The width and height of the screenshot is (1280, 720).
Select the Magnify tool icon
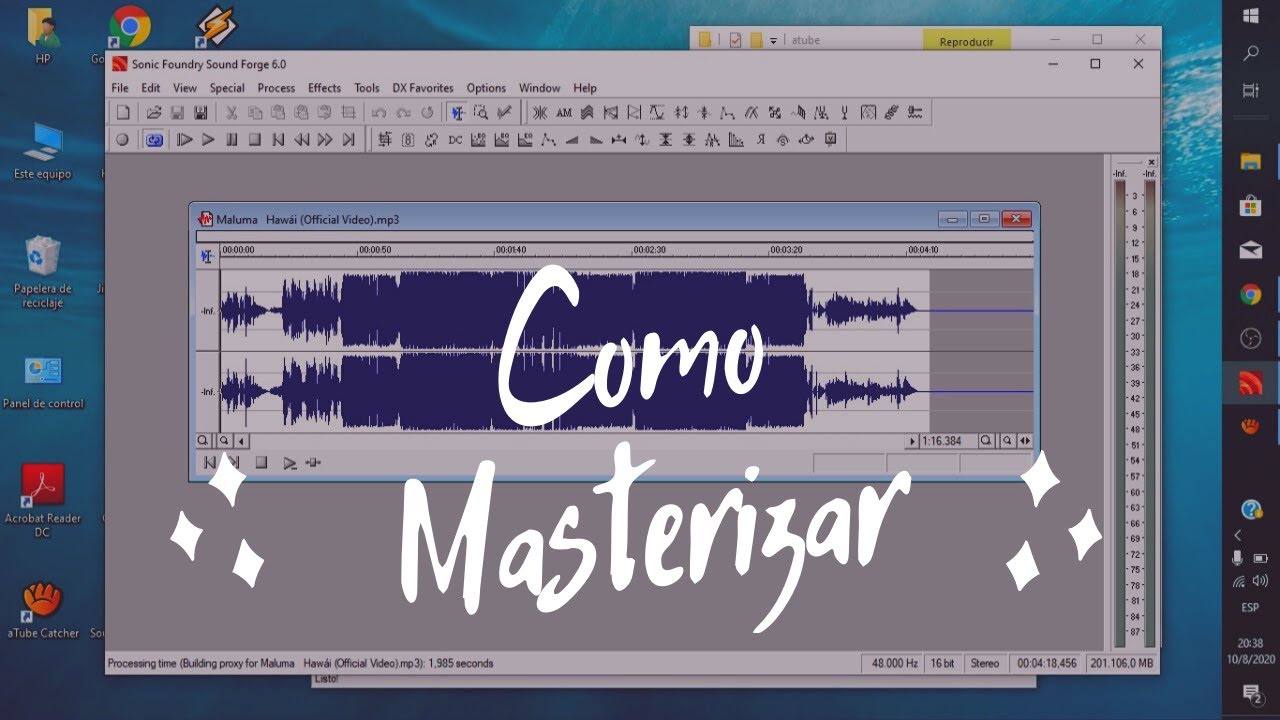(x=481, y=113)
